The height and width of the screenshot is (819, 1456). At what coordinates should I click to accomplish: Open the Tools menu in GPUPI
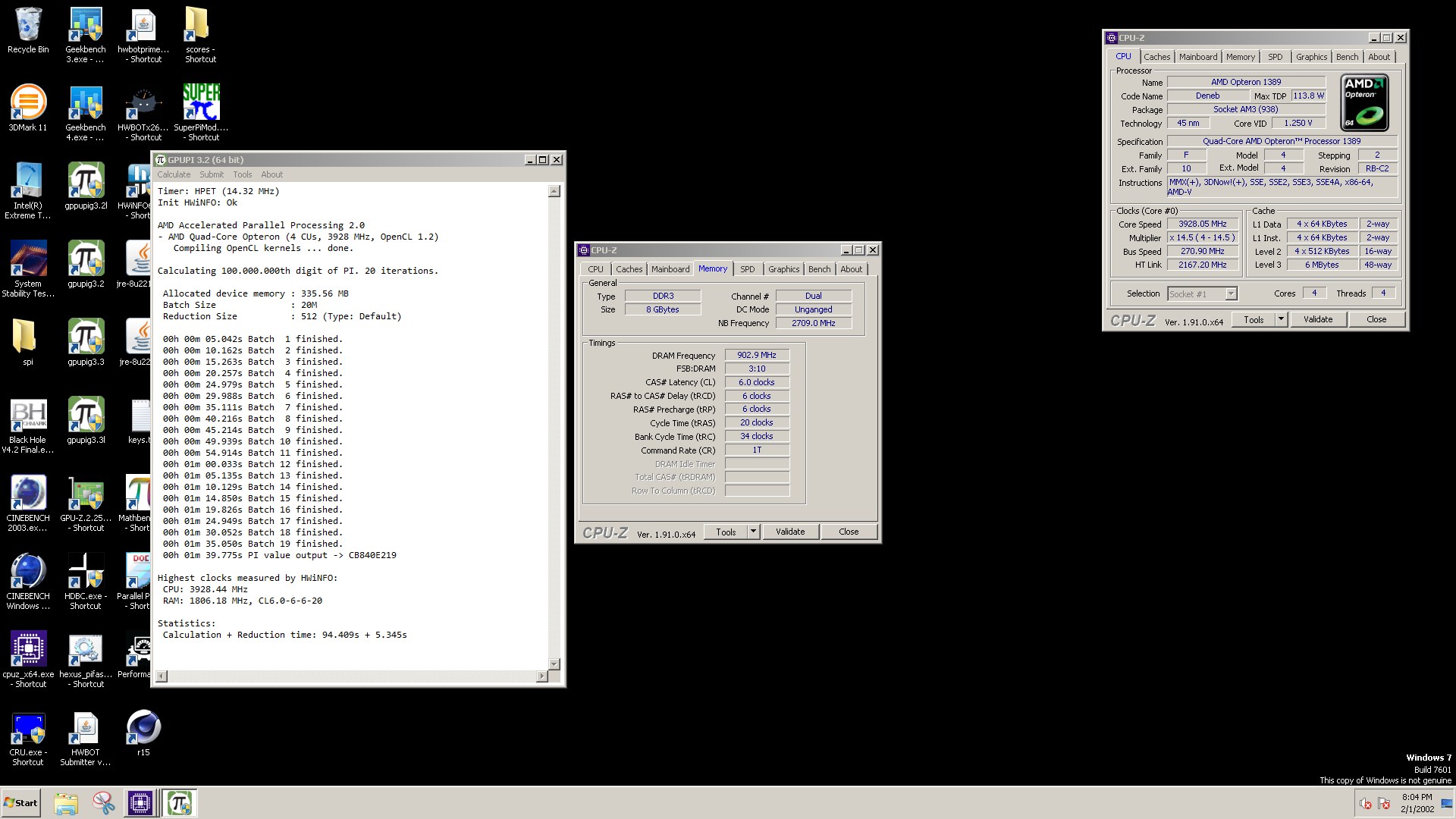click(x=242, y=174)
